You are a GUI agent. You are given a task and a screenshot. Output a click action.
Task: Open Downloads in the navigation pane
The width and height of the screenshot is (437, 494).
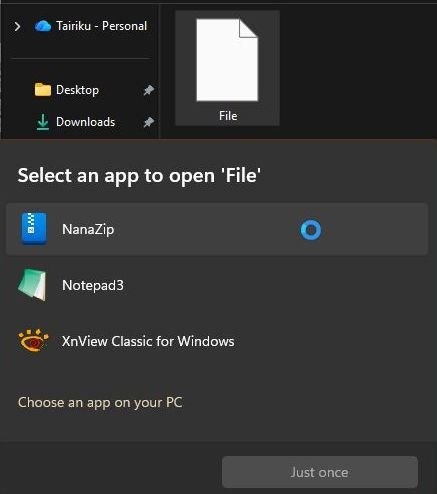[85, 122]
